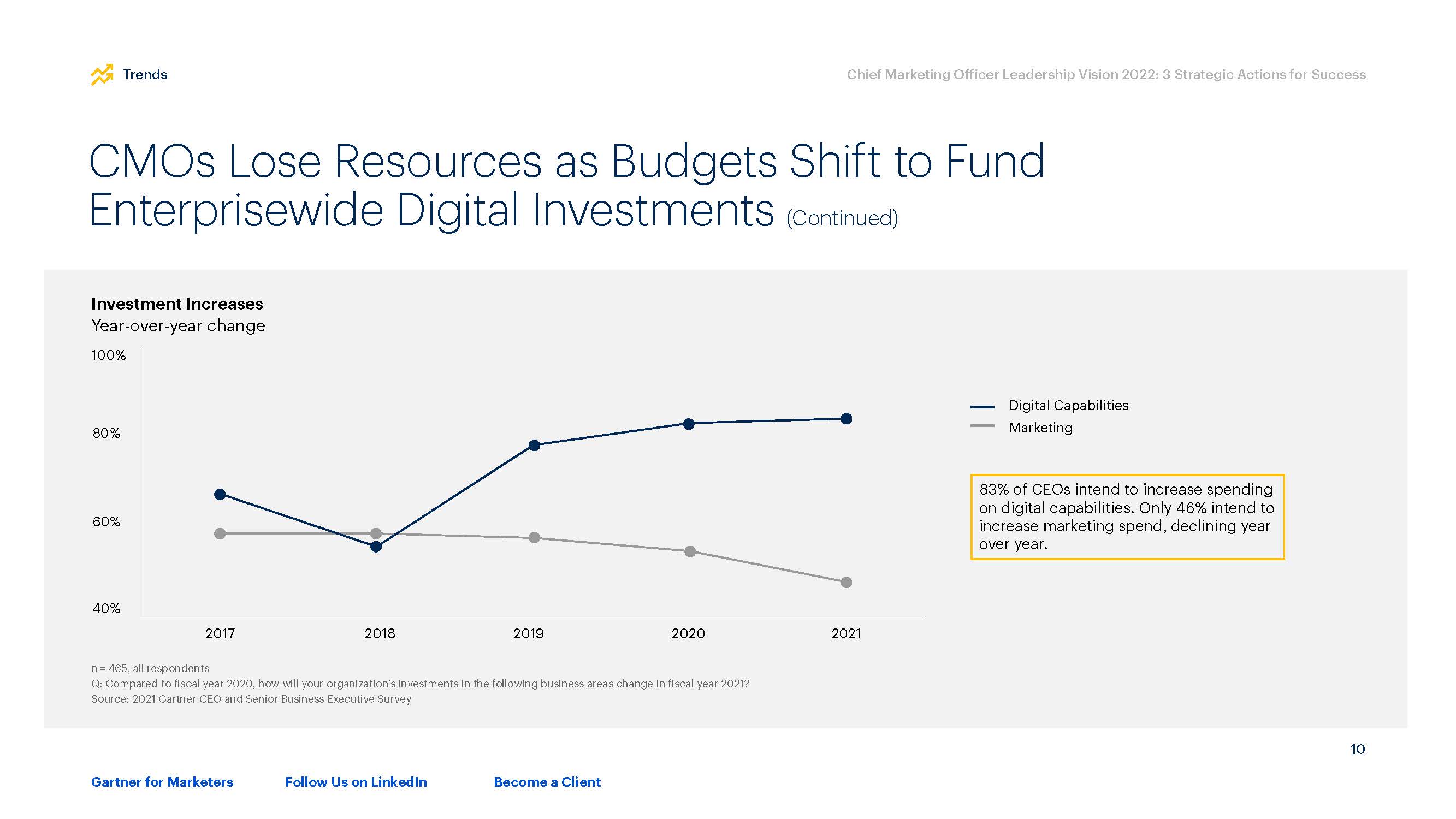Click page number 10
1456x819 pixels.
click(1357, 750)
